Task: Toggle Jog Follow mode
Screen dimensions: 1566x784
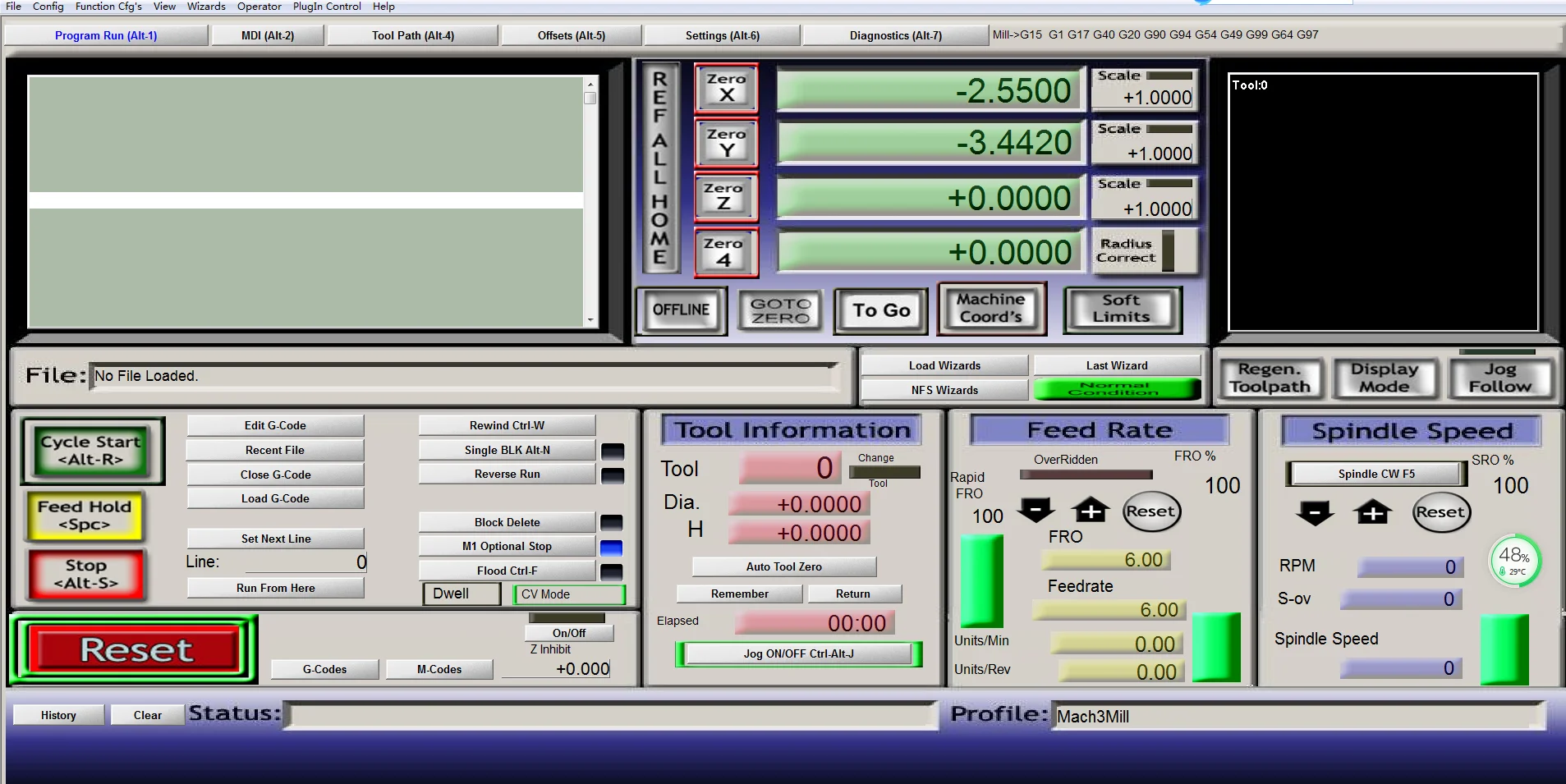Action: [x=1500, y=378]
